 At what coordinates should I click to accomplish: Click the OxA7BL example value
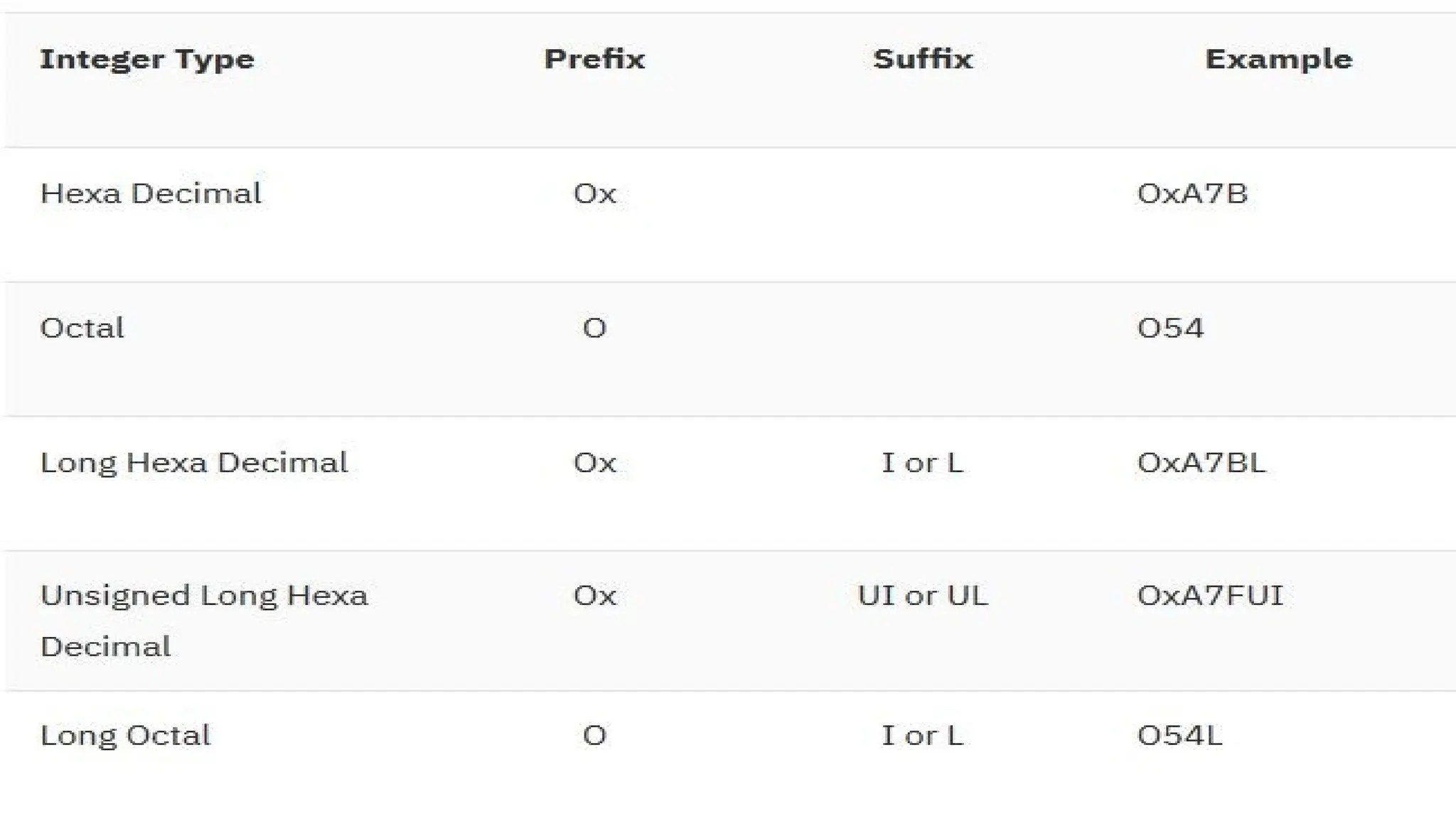1201,463
